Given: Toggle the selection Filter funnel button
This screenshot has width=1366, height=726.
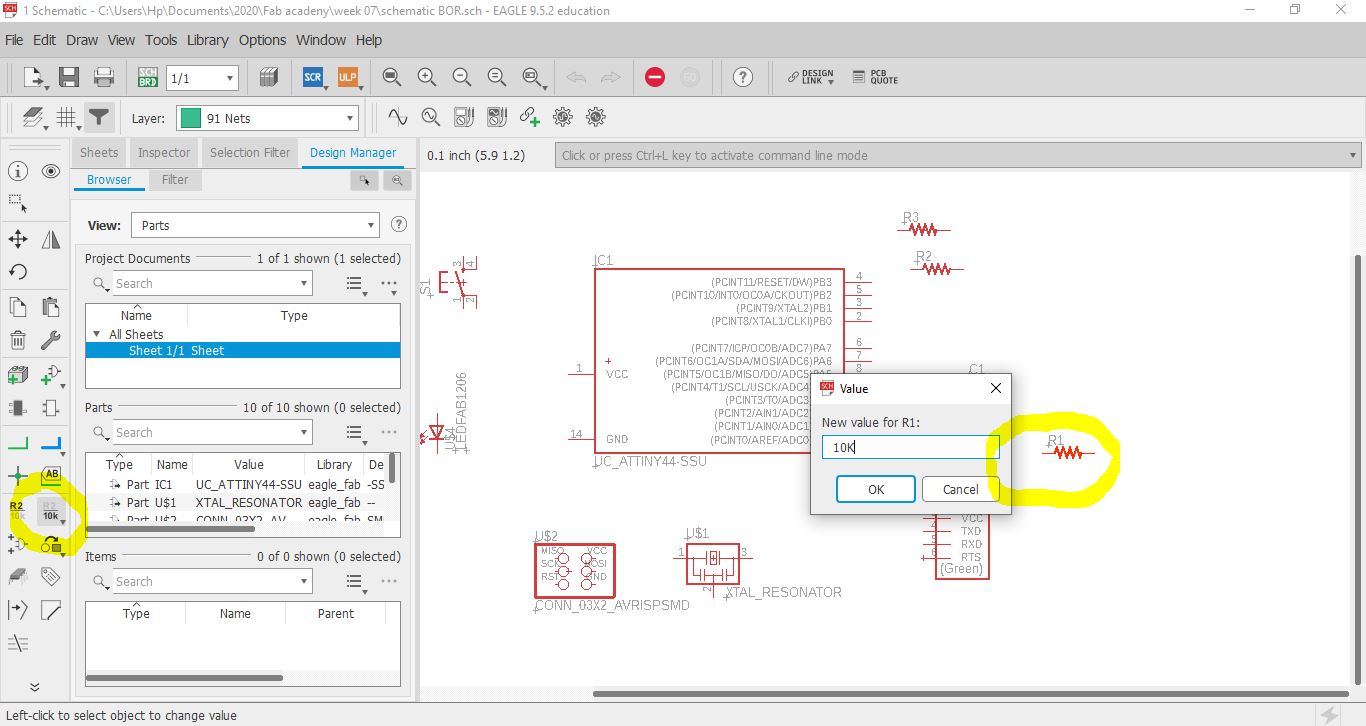Looking at the screenshot, I should [98, 118].
